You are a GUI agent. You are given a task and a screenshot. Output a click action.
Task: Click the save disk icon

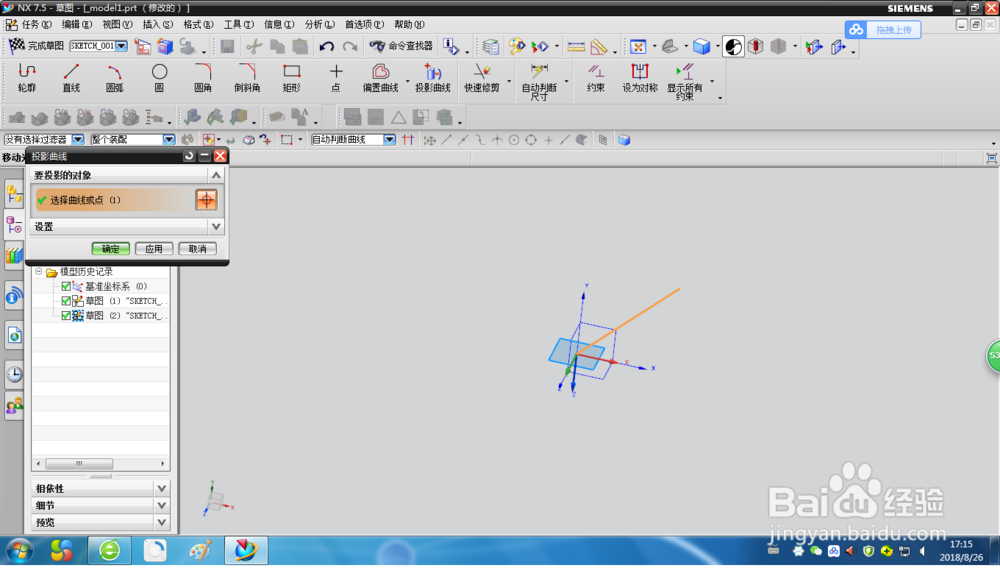(x=227, y=47)
